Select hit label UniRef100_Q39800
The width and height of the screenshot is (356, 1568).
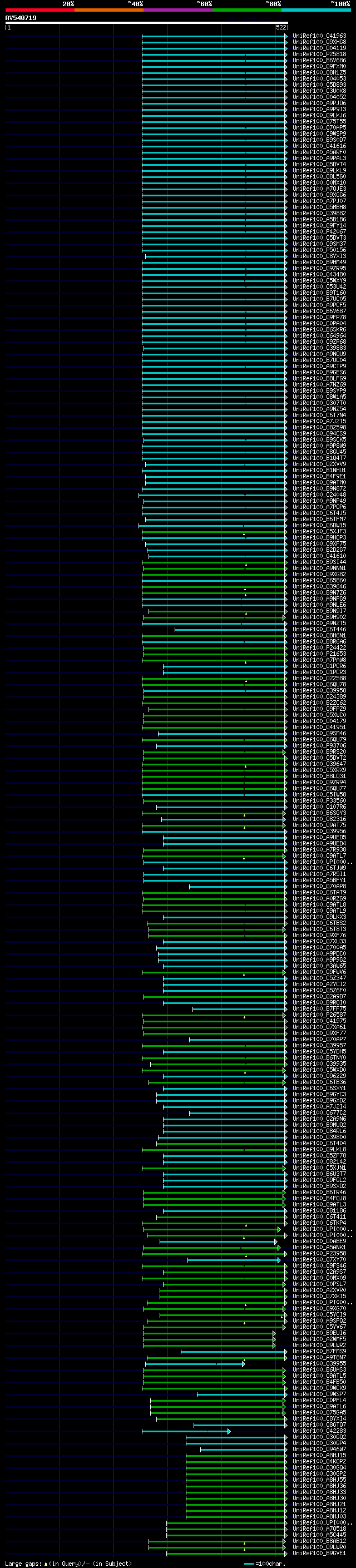tap(319, 1137)
